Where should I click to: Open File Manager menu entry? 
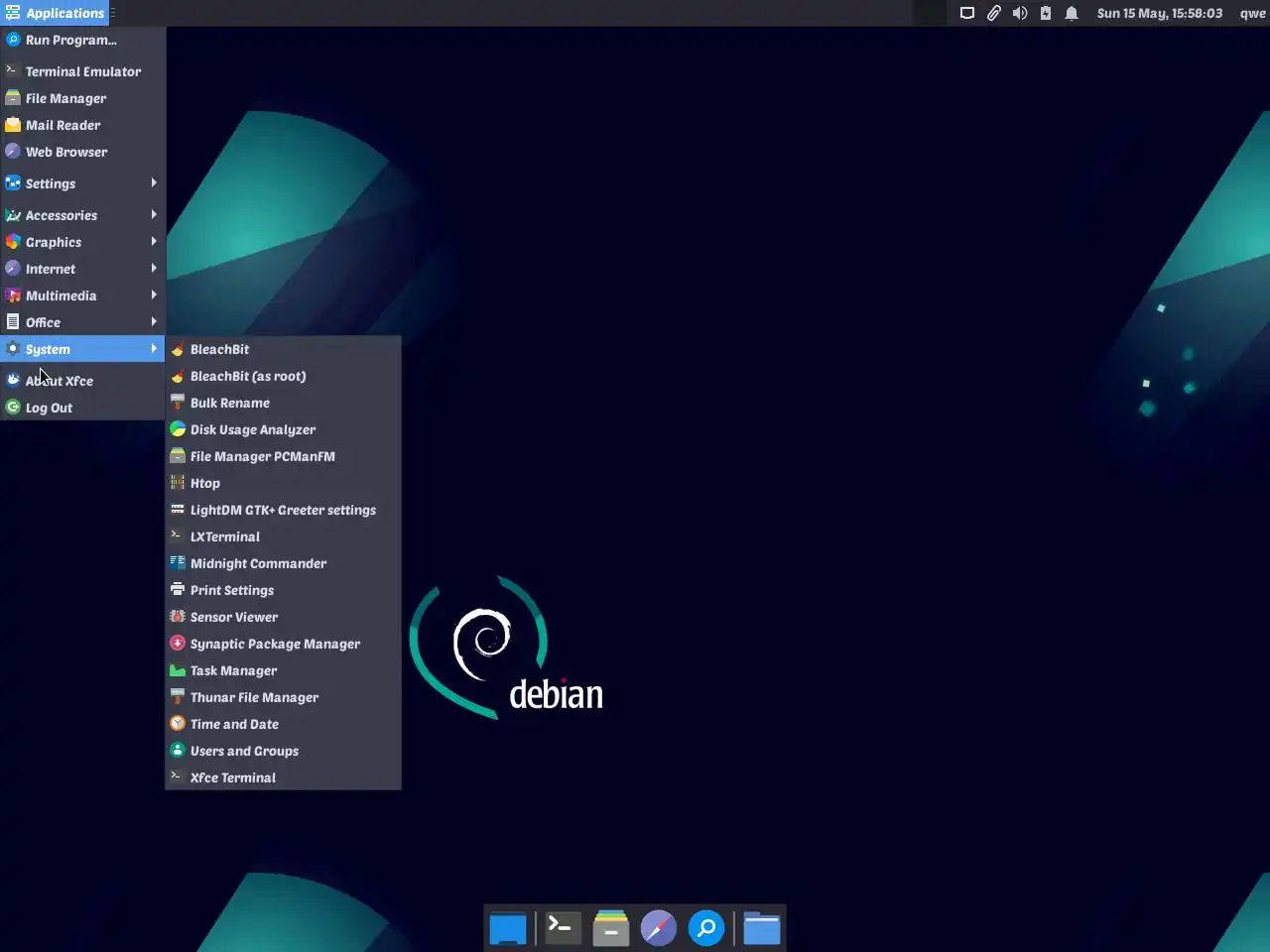[x=82, y=98]
